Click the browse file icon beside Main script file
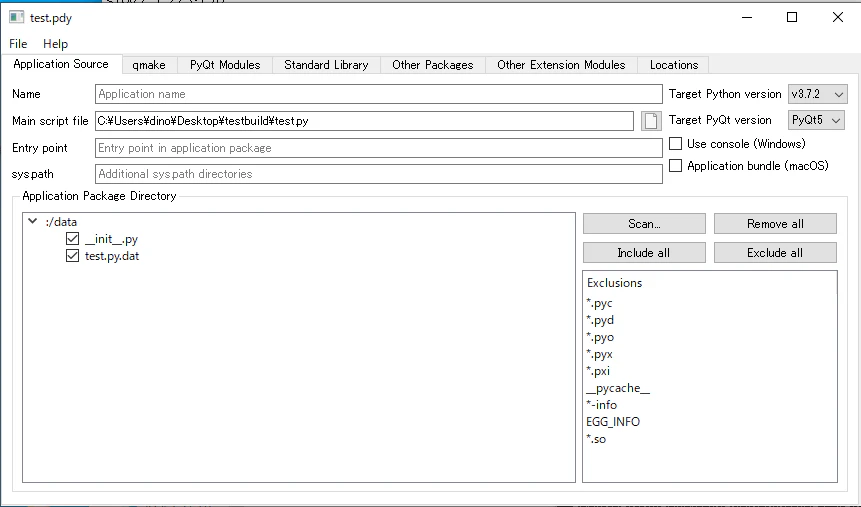Screen dimensions: 861x507 (x=651, y=121)
